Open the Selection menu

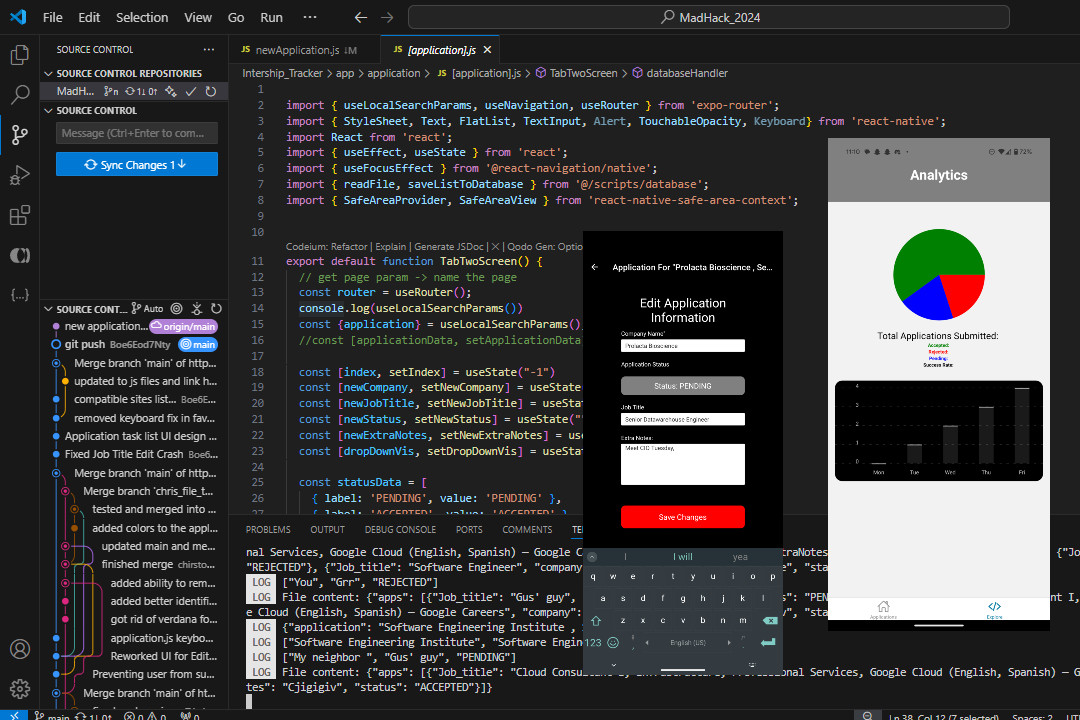(x=142, y=17)
